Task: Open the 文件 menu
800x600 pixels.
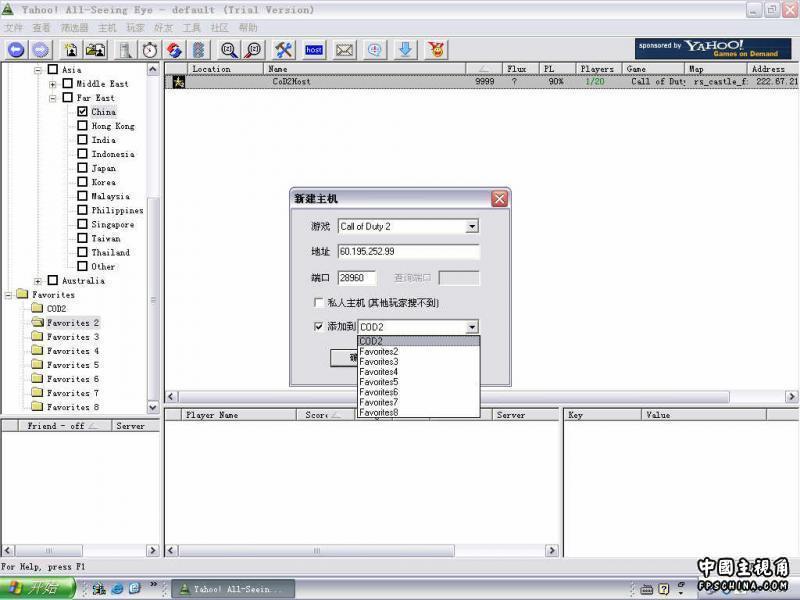Action: (x=14, y=28)
